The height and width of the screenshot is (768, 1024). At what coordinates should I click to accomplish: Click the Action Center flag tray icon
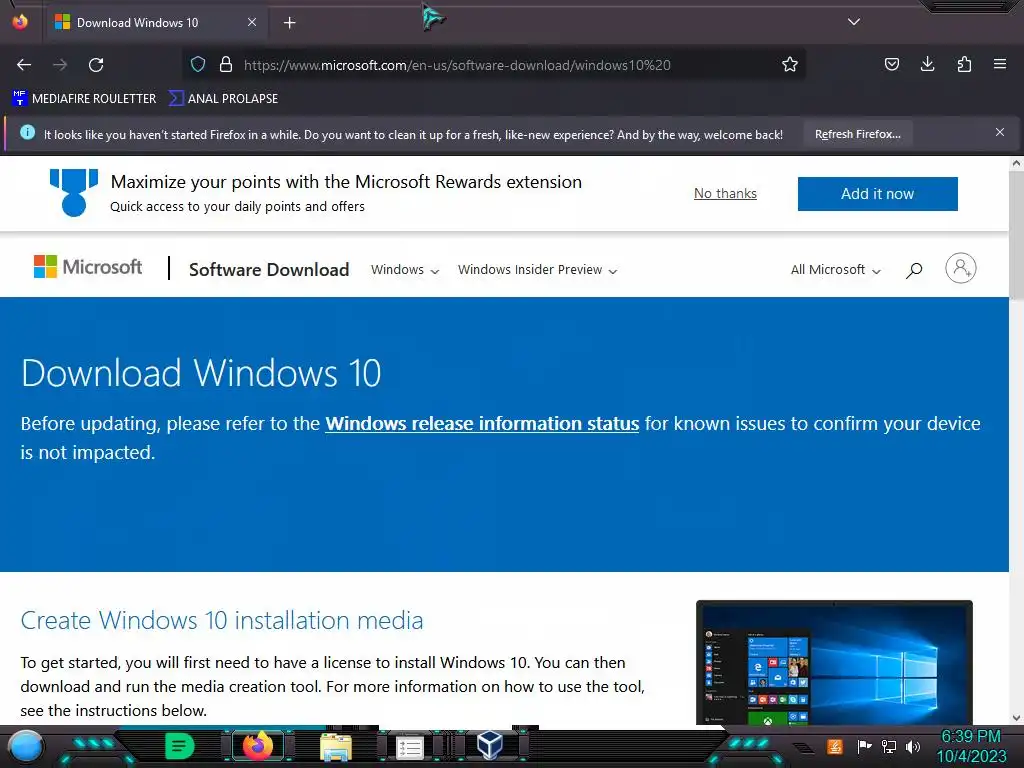coord(864,746)
